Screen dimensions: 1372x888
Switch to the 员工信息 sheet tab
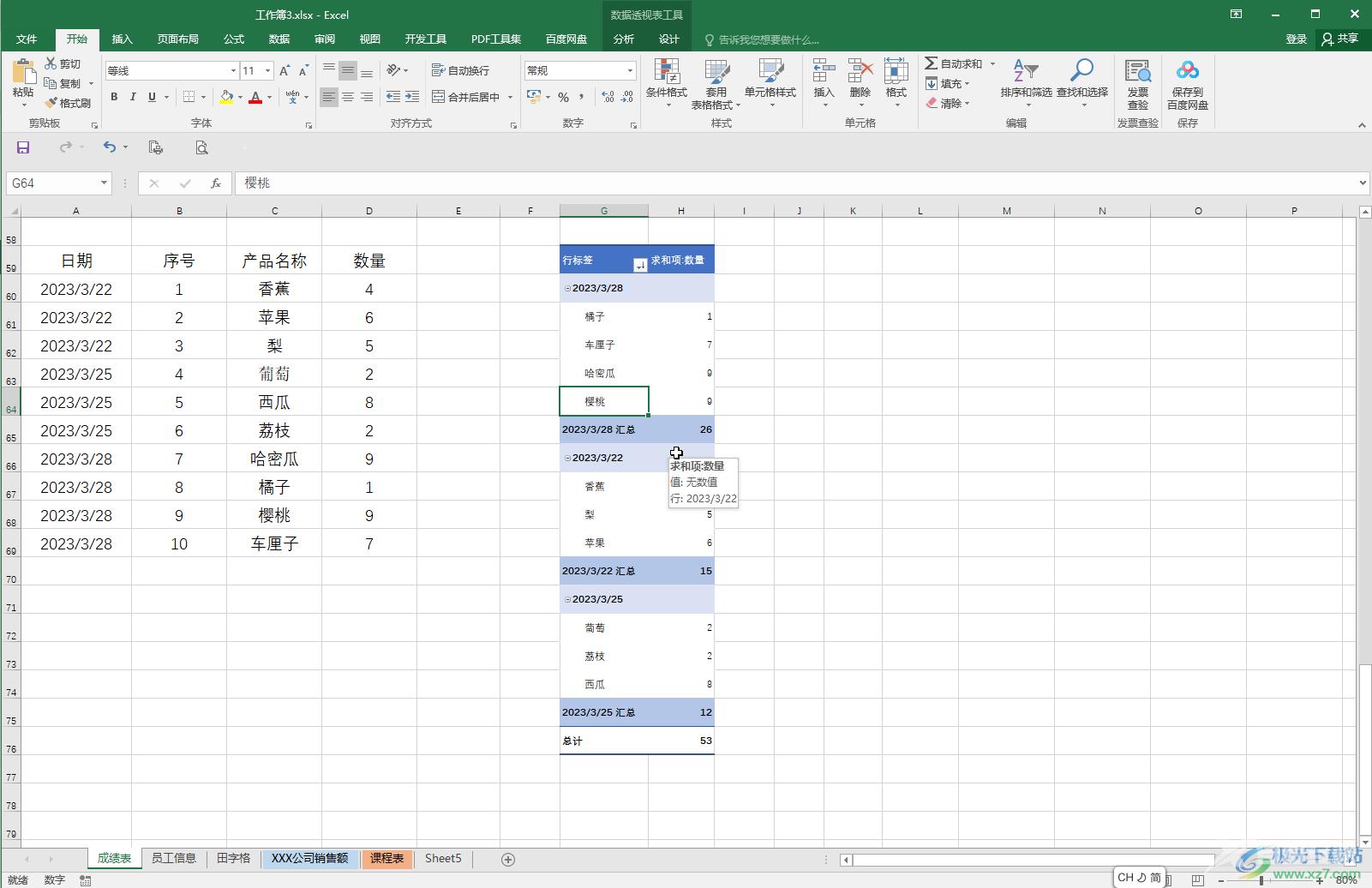(174, 858)
